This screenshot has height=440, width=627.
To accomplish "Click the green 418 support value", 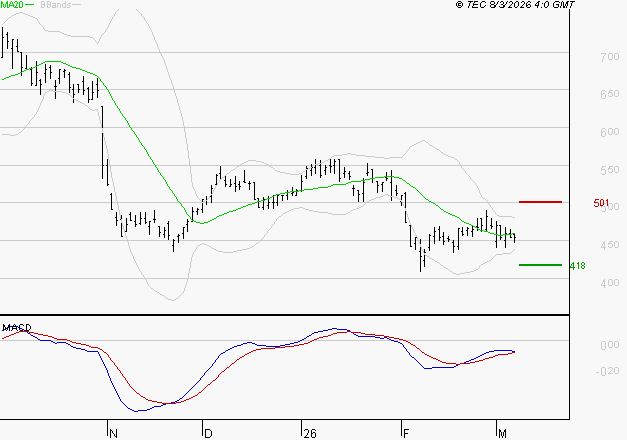I will click(577, 266).
